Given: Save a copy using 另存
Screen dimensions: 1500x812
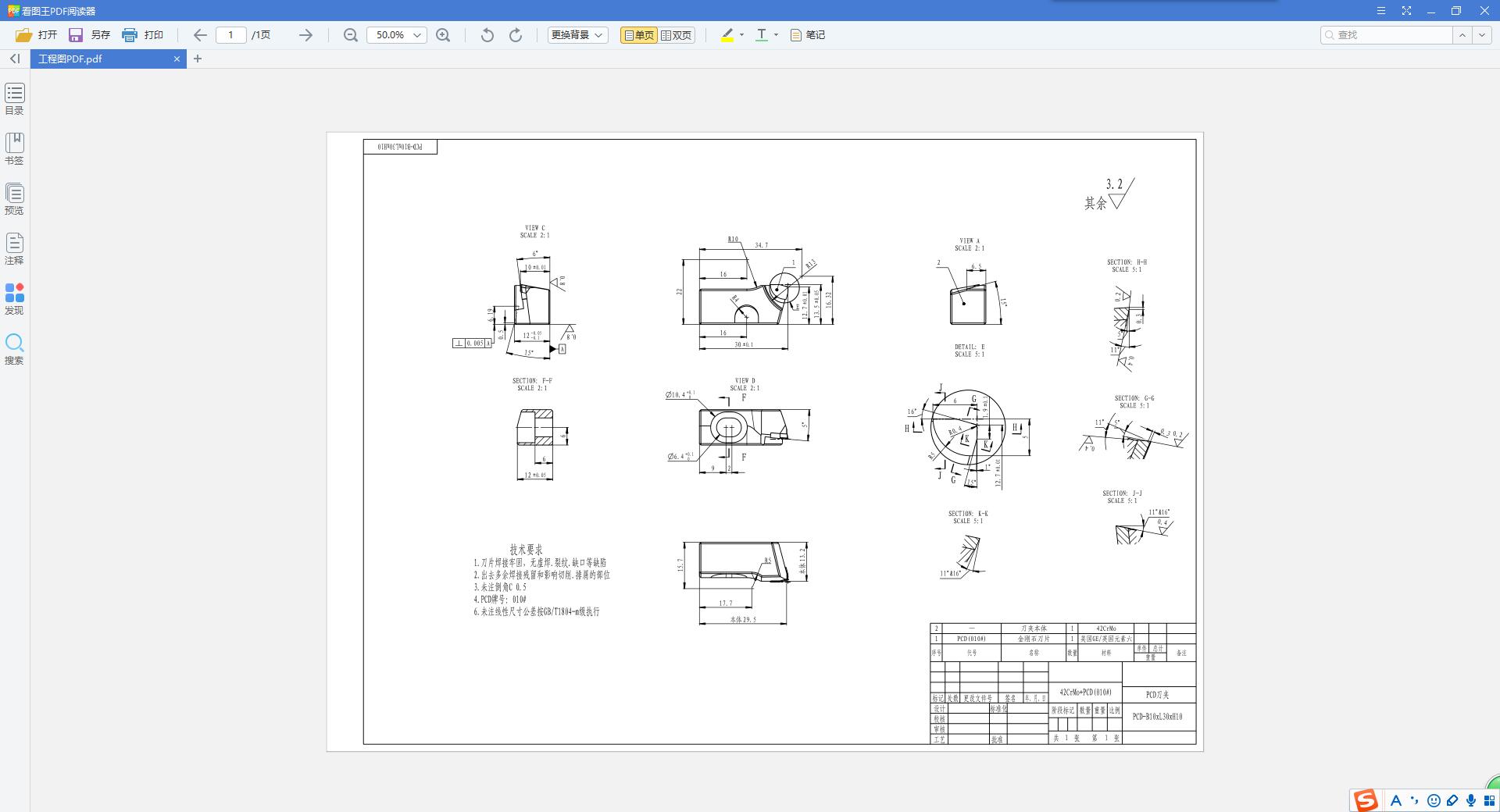Looking at the screenshot, I should point(89,35).
